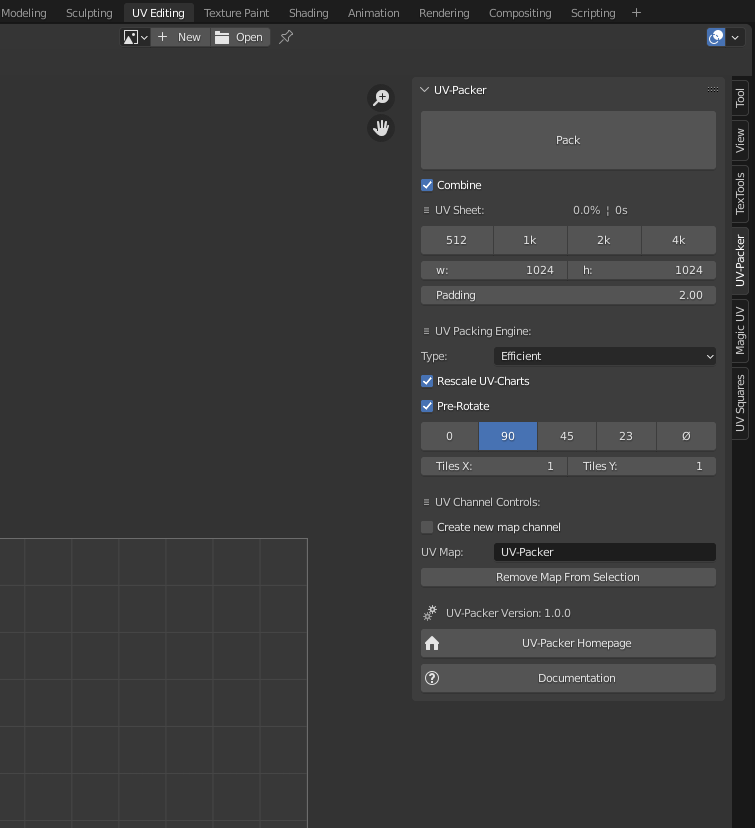755x828 pixels.
Task: Set UV sheet size to 4k
Action: [679, 240]
